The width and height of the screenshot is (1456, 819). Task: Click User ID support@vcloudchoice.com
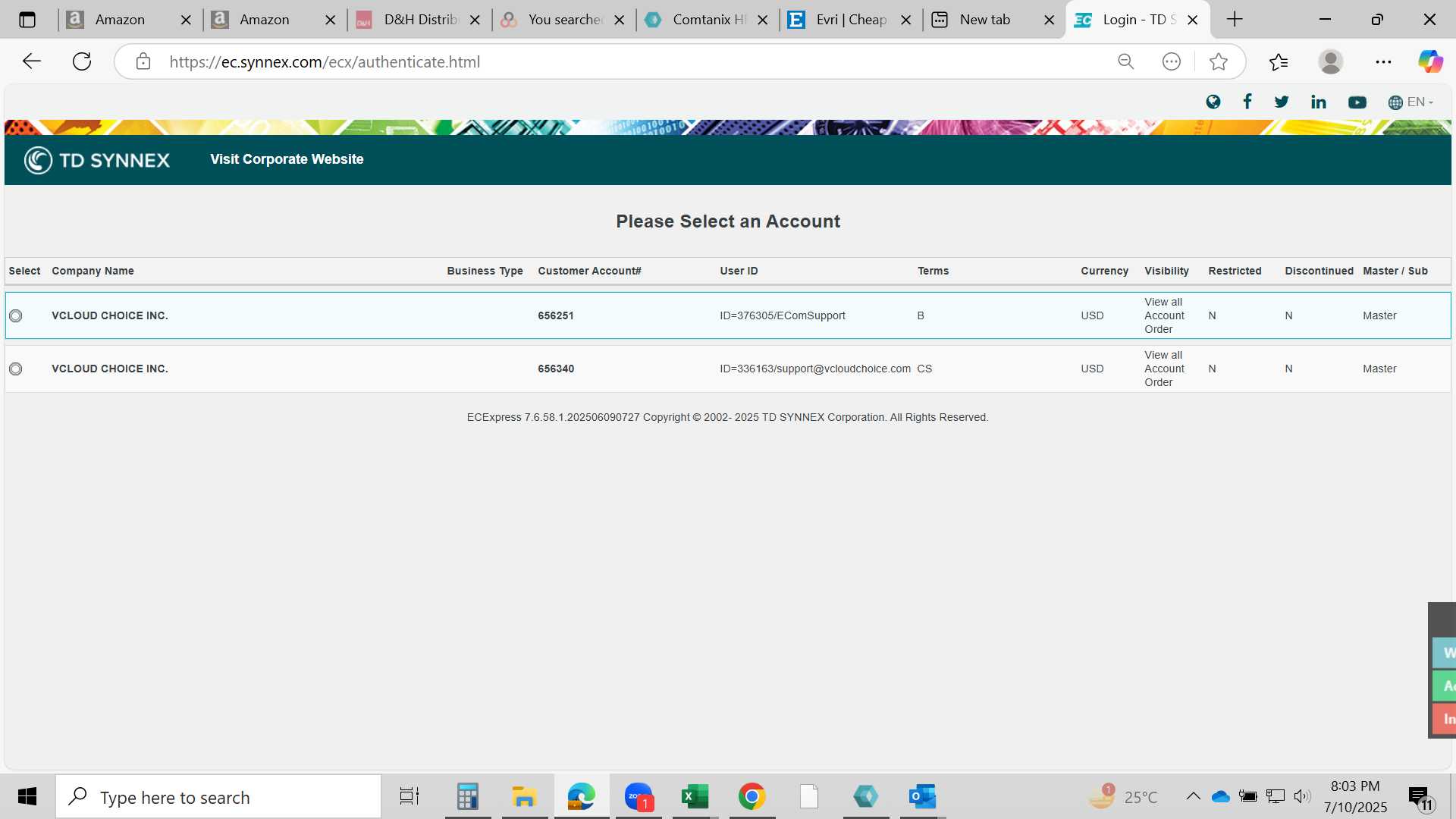pyautogui.click(x=815, y=369)
